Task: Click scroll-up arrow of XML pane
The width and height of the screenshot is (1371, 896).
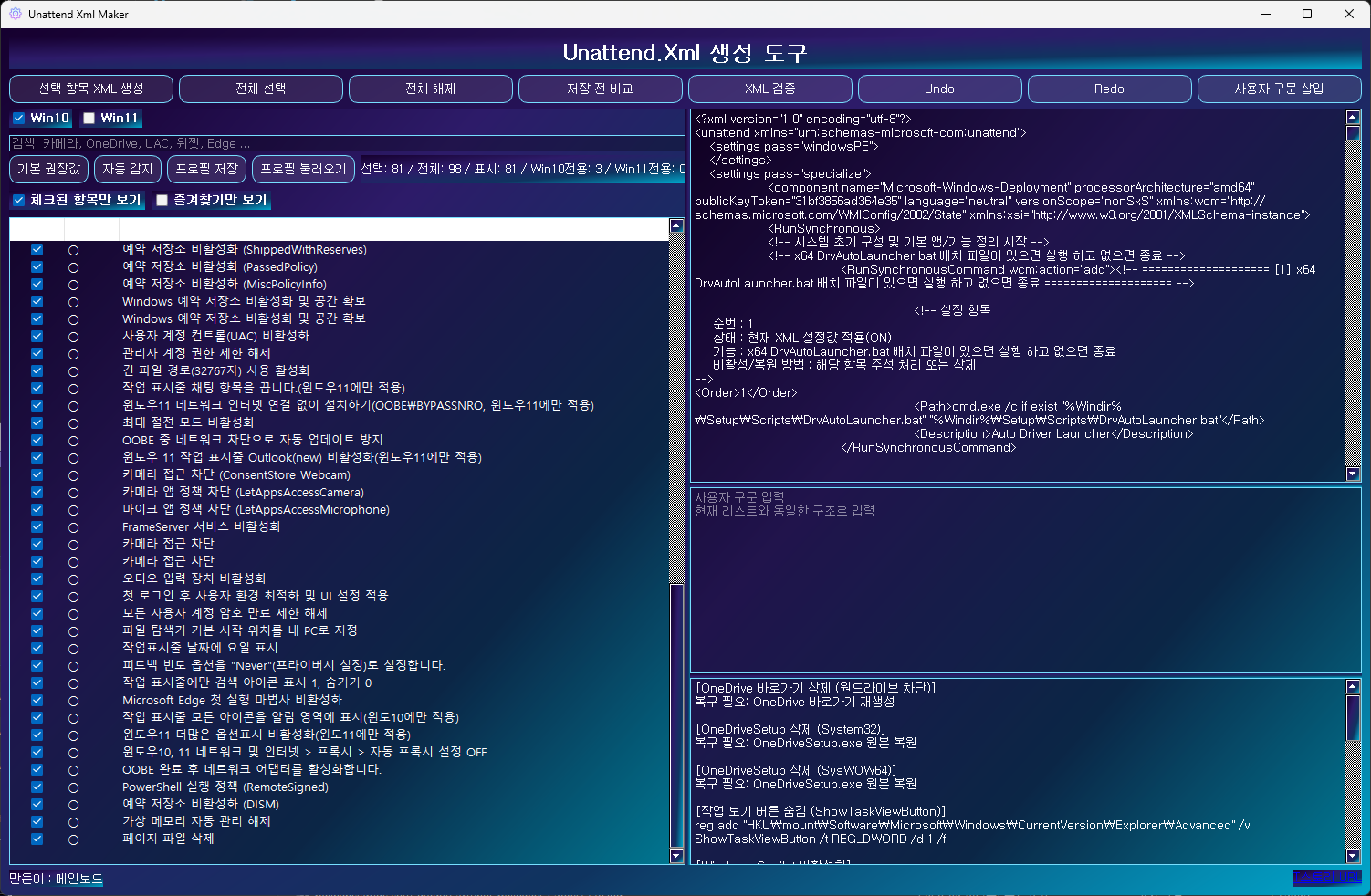Action: (x=1354, y=117)
